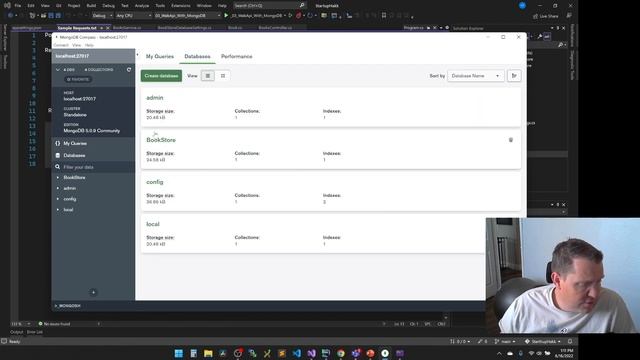640x360 pixels.
Task: Expand config in the sidebar tree
Action: pyautogui.click(x=58, y=199)
